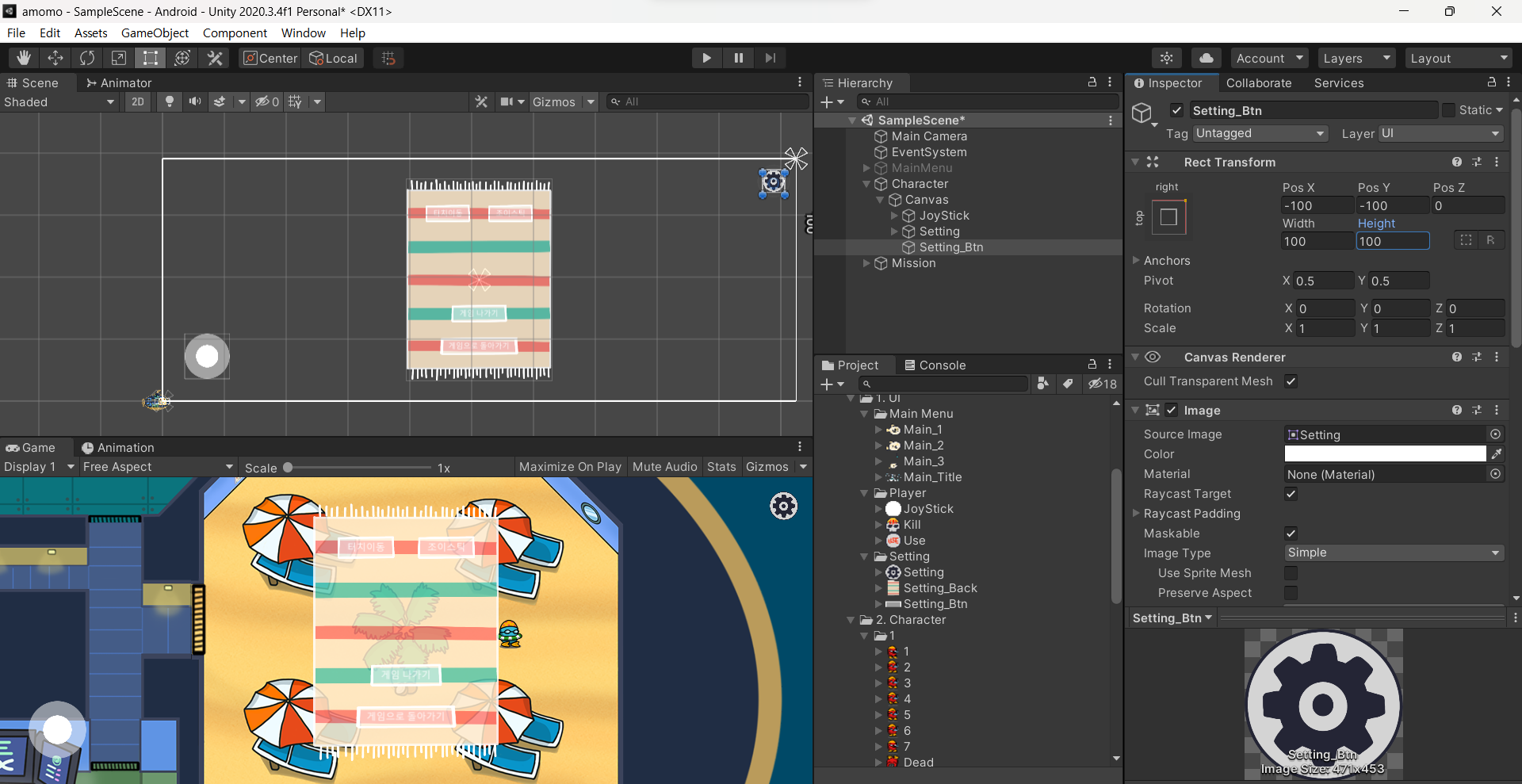1522x784 pixels.
Task: Click the Step frame button
Action: 770,58
